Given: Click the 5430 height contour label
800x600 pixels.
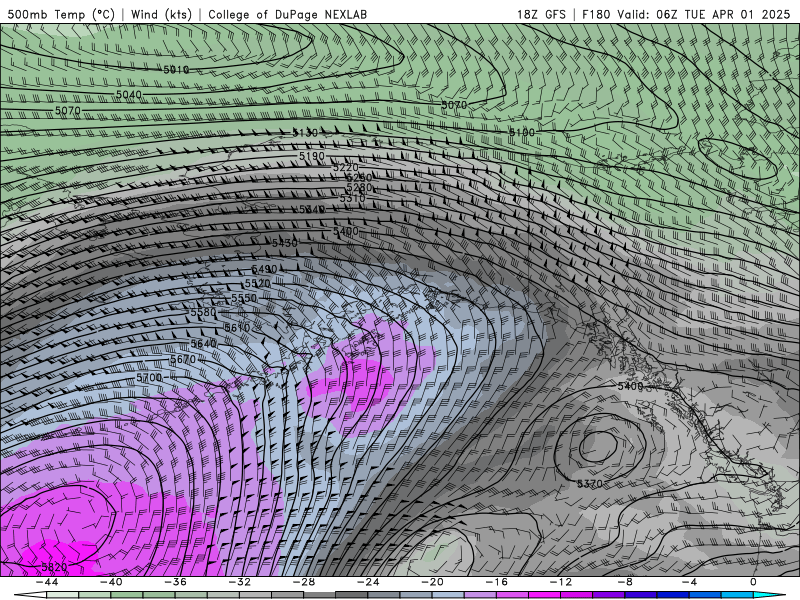Looking at the screenshot, I should point(284,243).
